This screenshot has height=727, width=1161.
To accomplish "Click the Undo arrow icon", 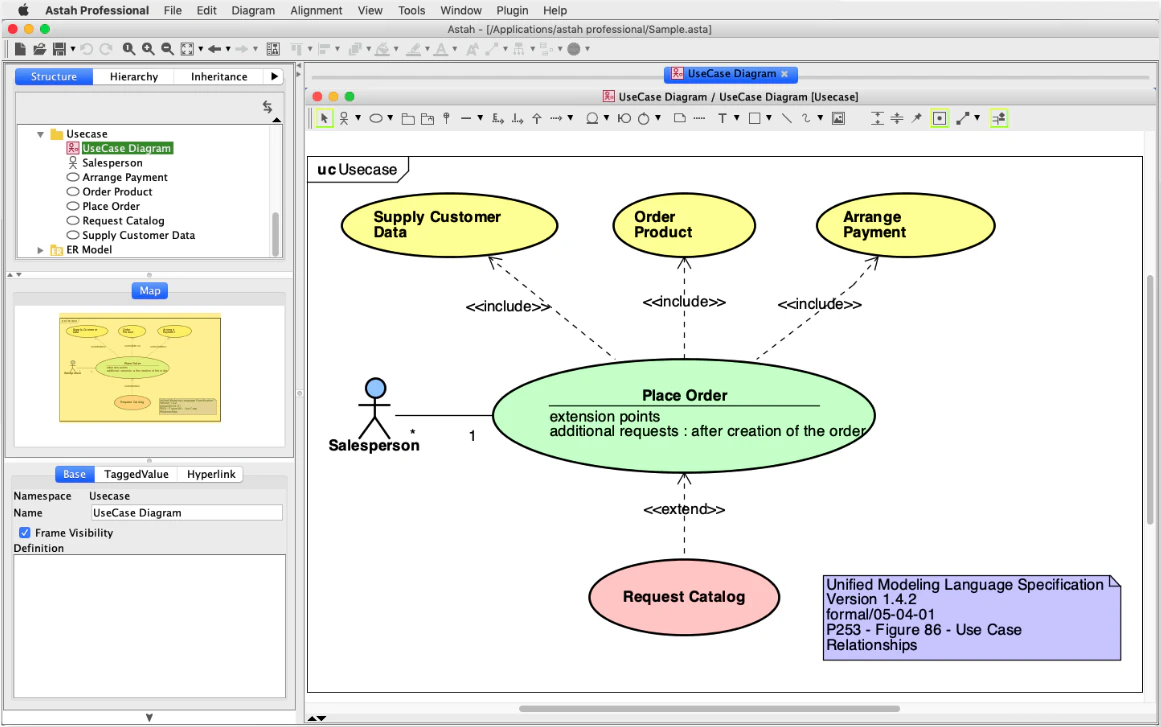I will [88, 47].
